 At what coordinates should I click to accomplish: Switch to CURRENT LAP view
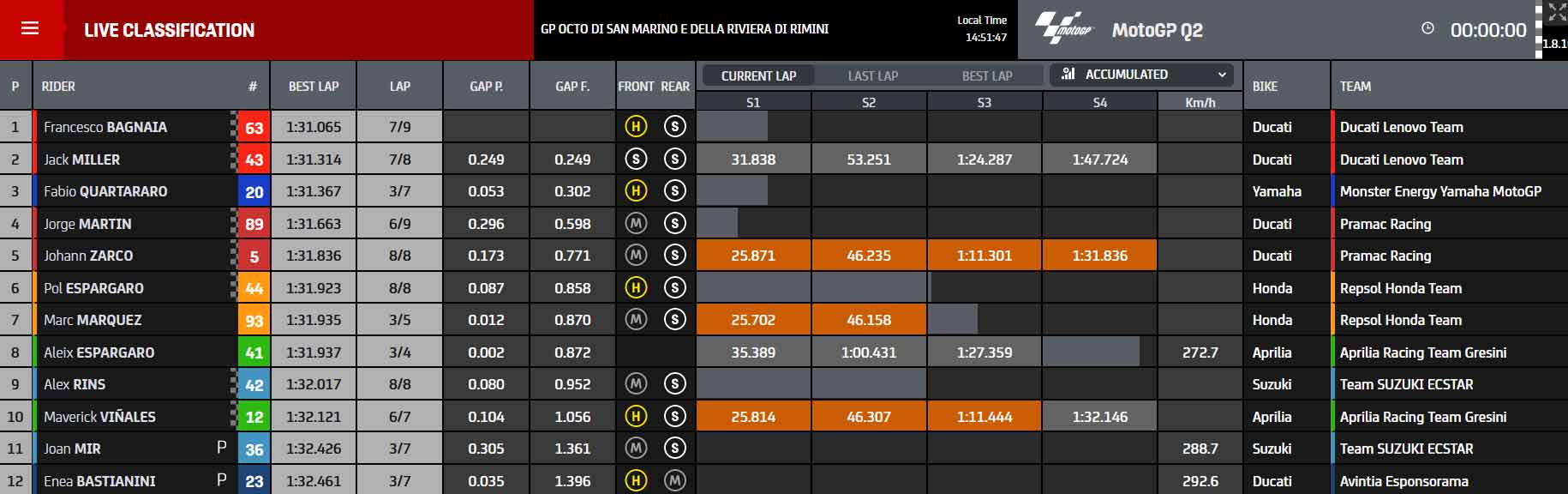pyautogui.click(x=758, y=75)
